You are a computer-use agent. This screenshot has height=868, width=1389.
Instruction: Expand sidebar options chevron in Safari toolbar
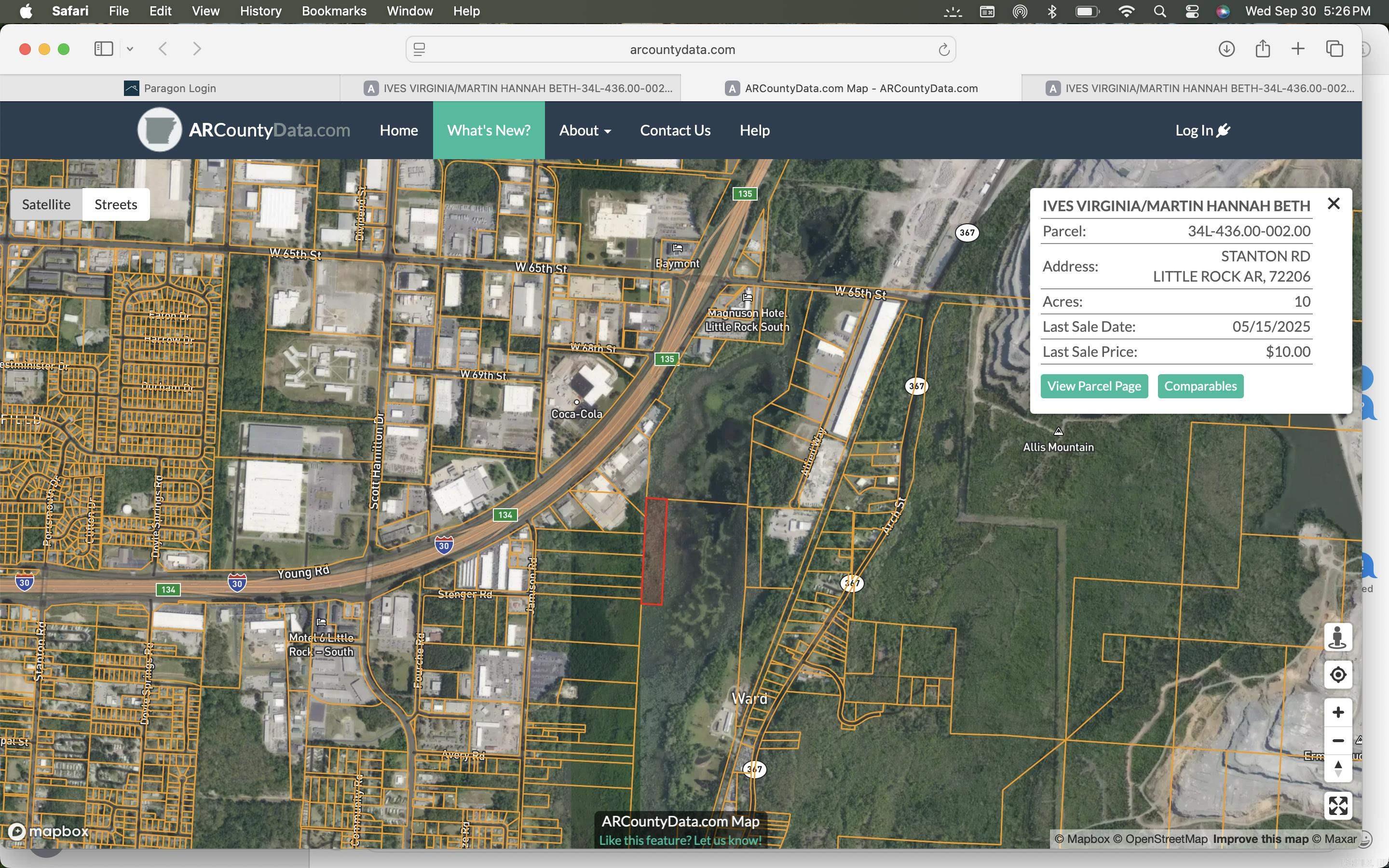130,49
